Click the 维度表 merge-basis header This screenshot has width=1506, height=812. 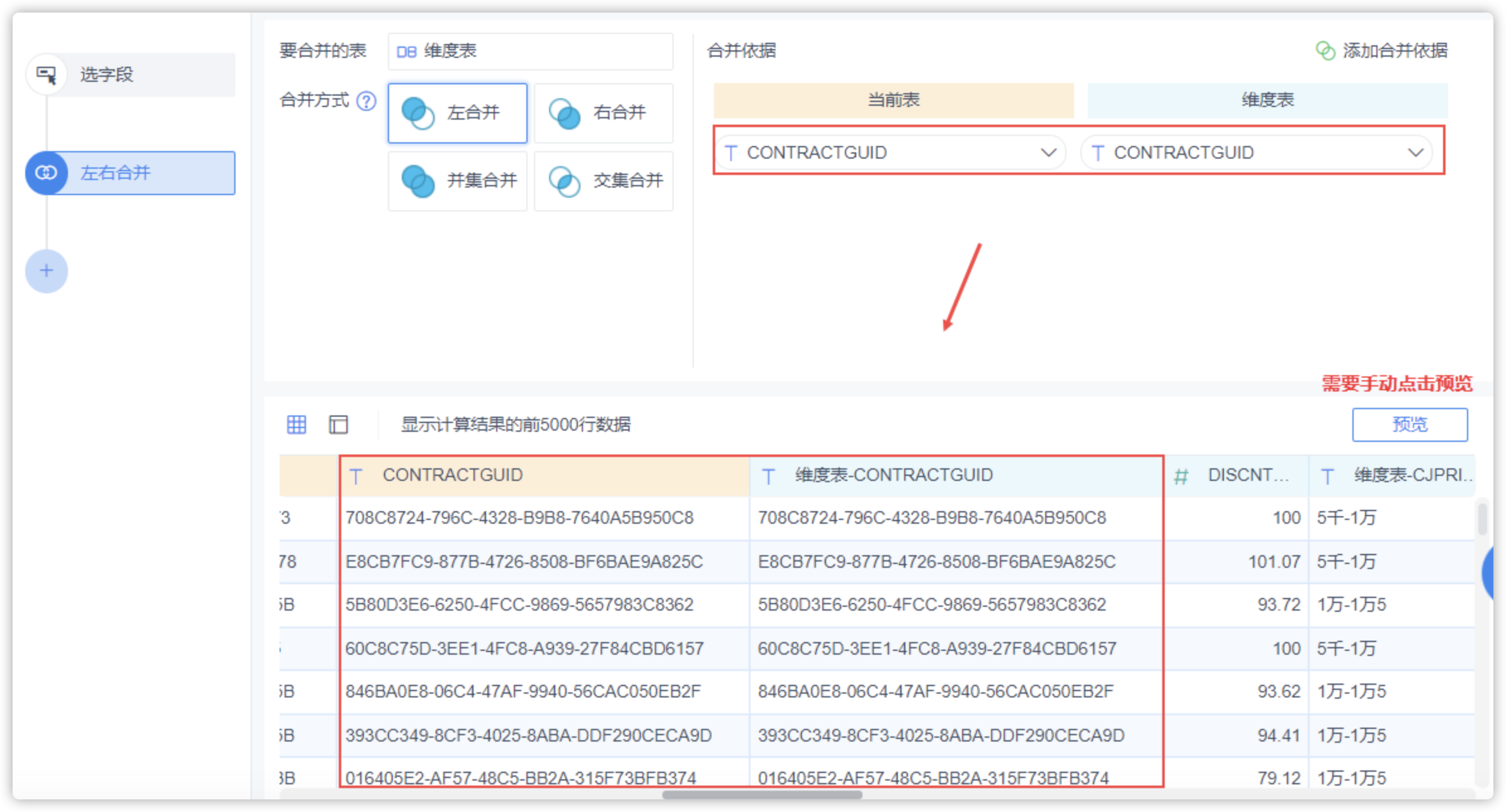[1267, 100]
